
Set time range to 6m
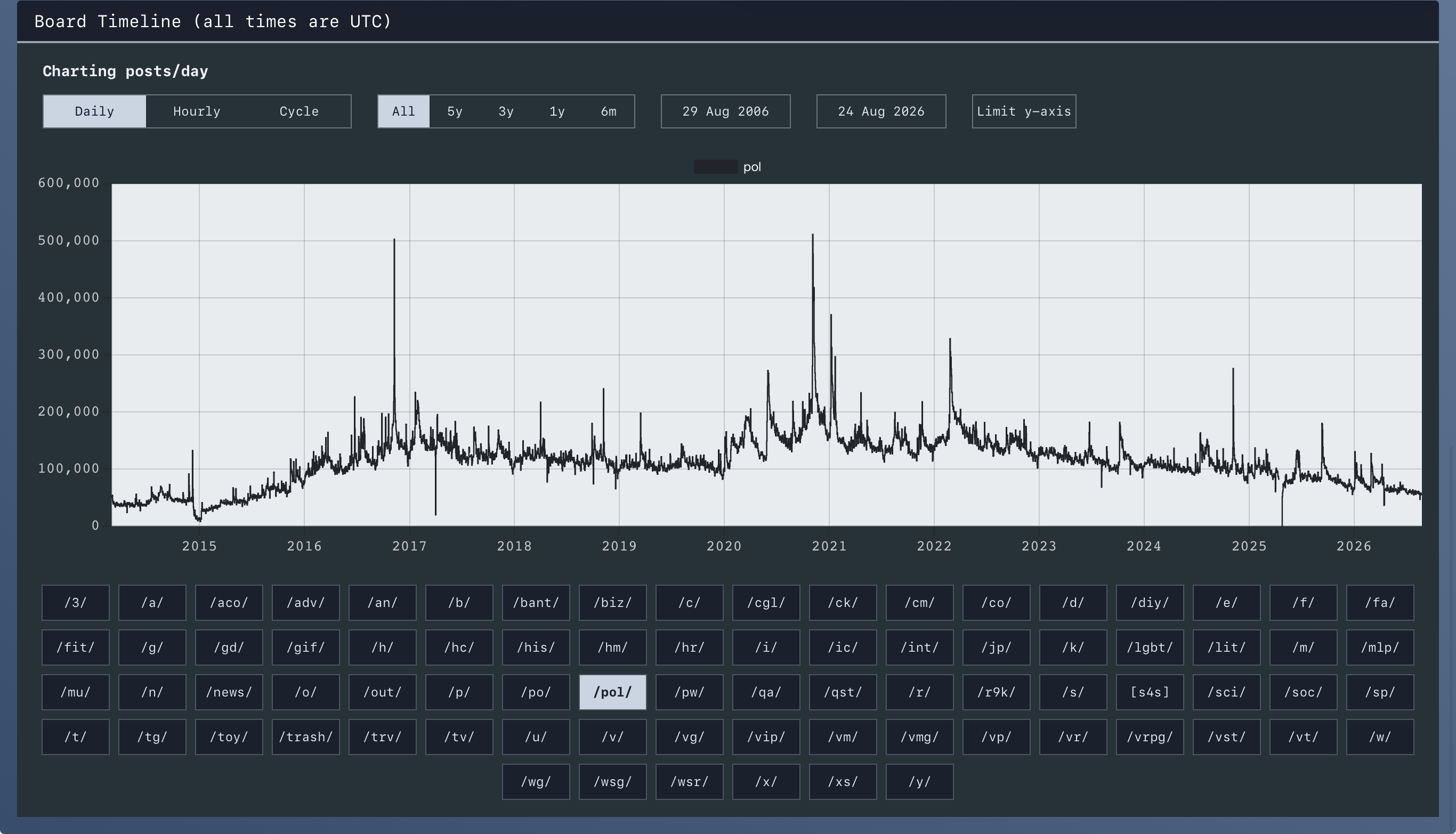click(608, 111)
